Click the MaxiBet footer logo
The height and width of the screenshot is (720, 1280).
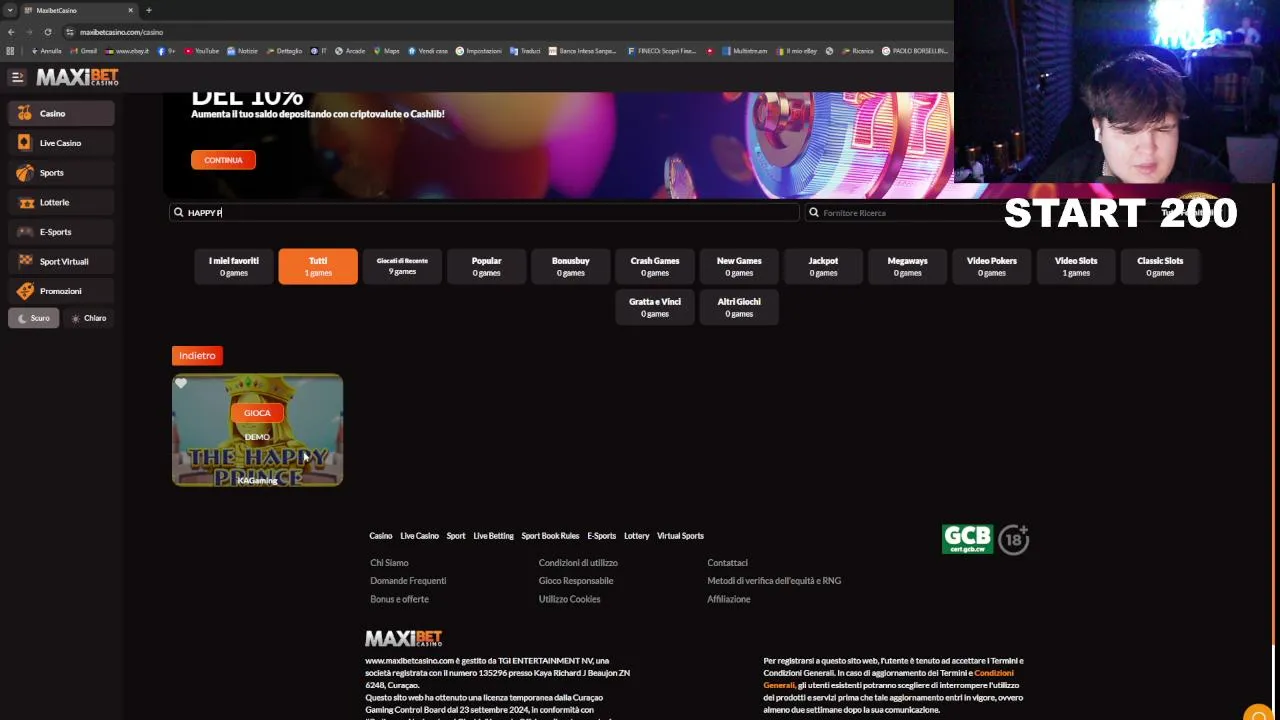403,638
